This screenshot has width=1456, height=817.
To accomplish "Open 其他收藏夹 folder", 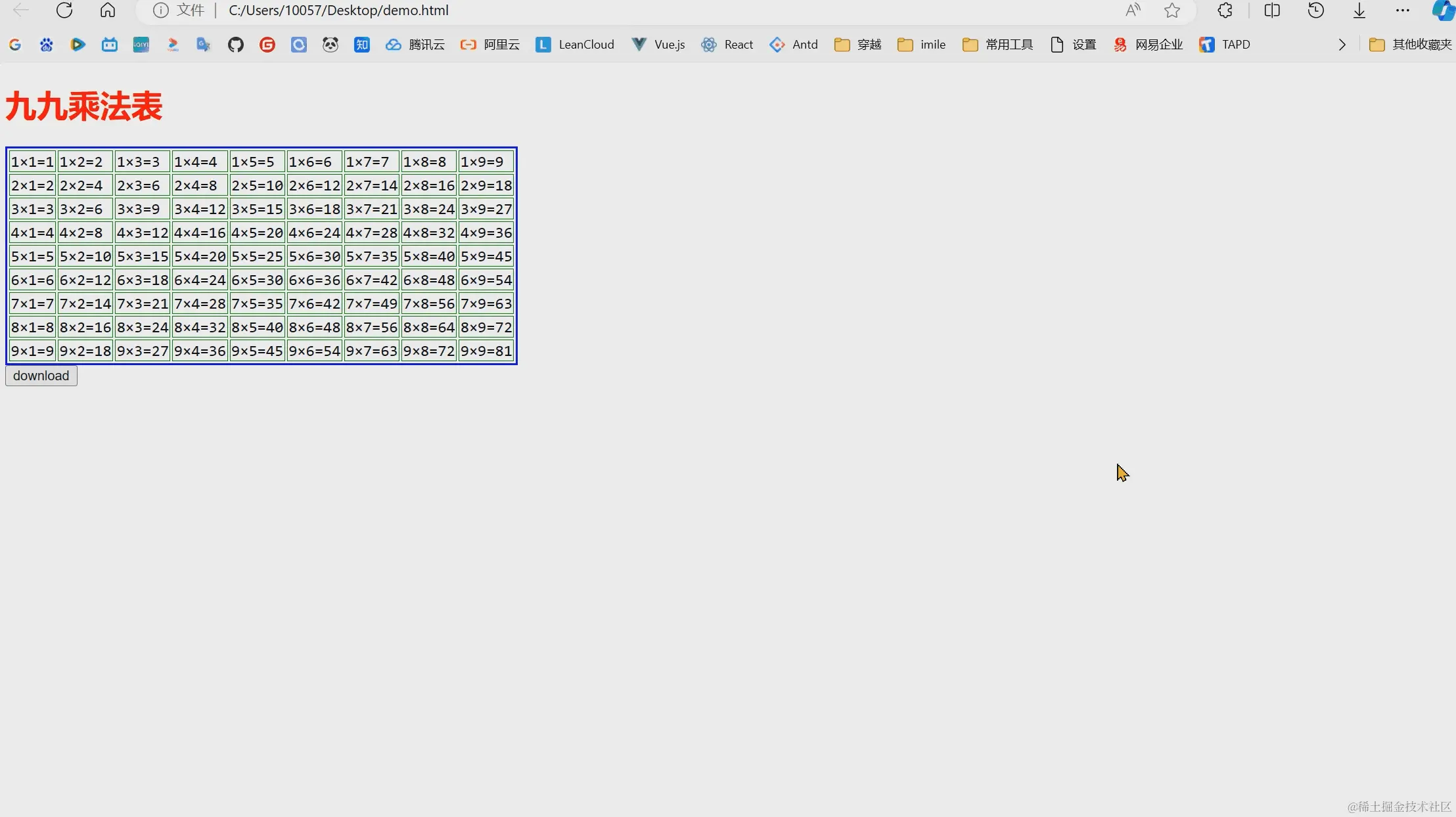I will pyautogui.click(x=1411, y=45).
